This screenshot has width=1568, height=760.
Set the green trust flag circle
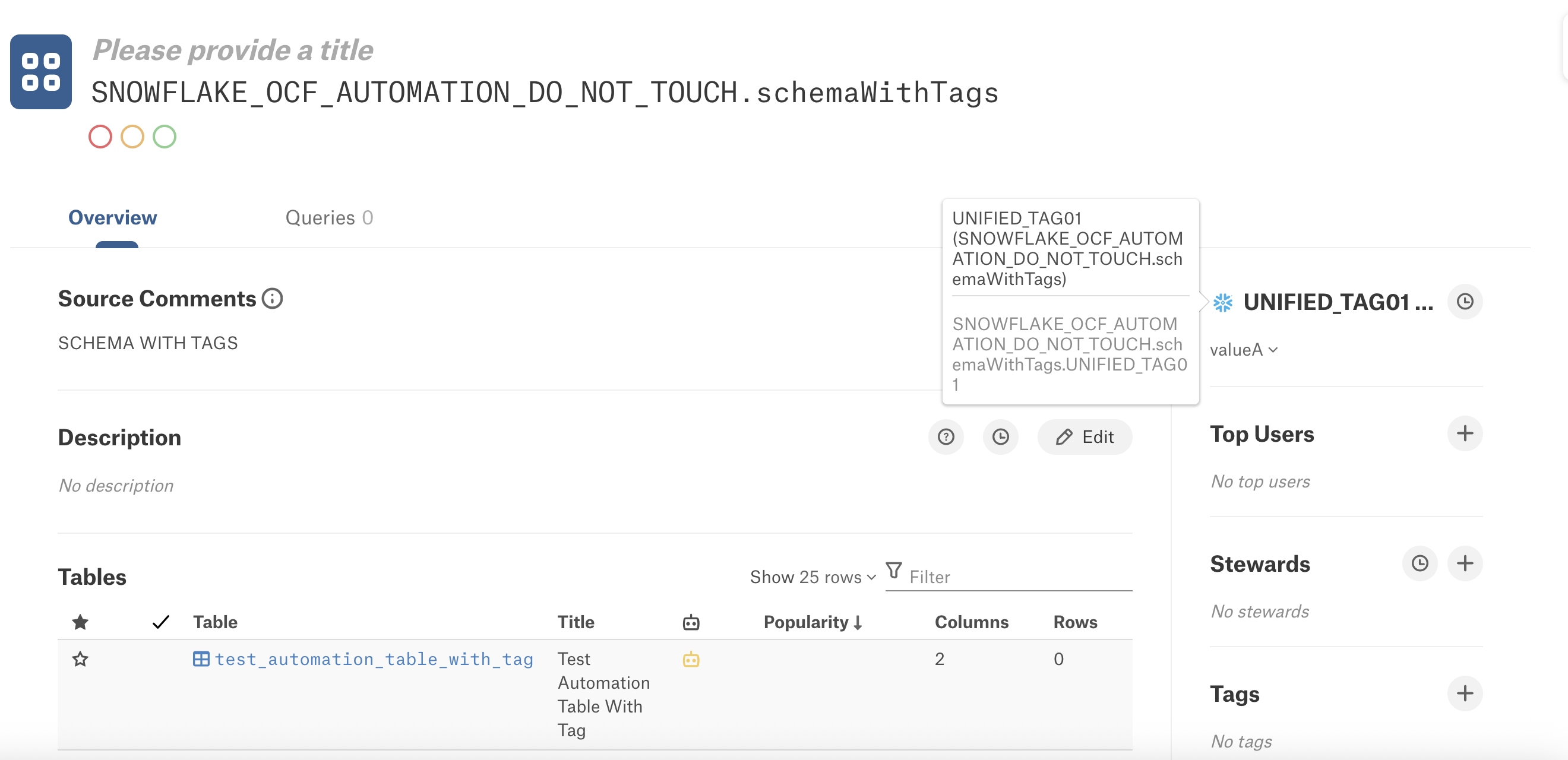click(165, 137)
